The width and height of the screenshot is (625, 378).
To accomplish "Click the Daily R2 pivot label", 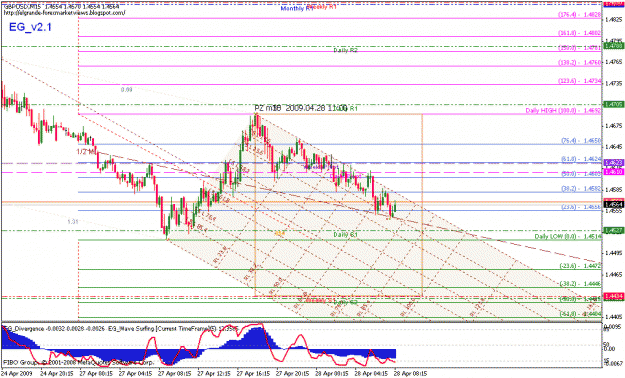I will point(345,50).
